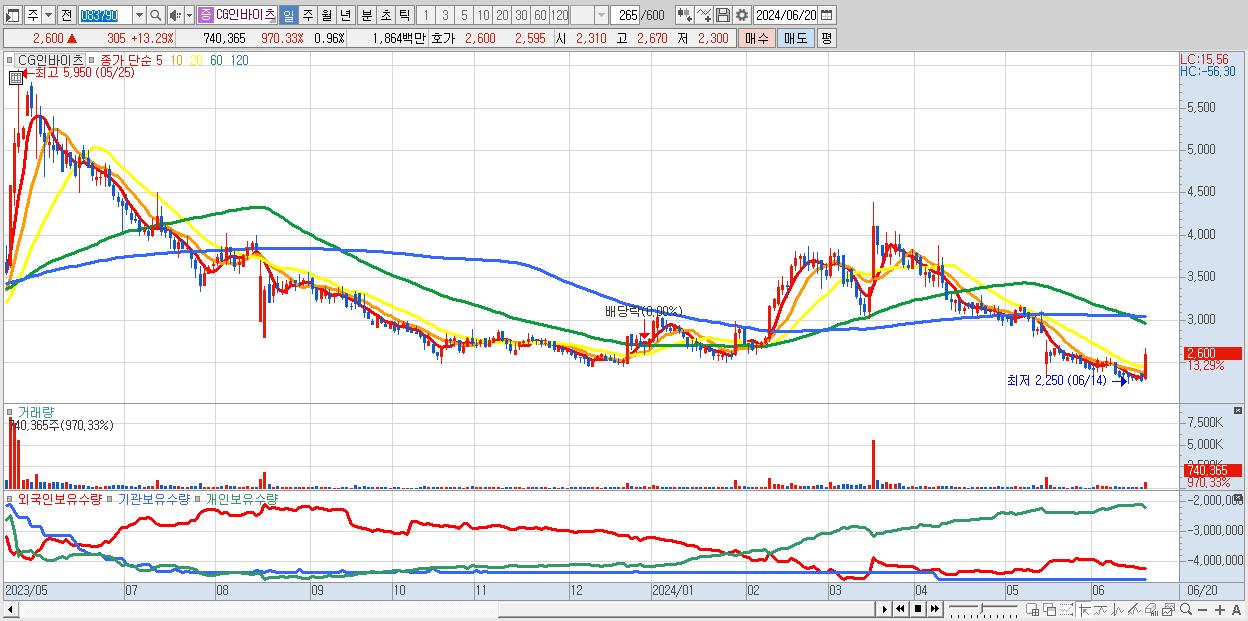Image resolution: width=1248 pixels, height=621 pixels.
Task: Select the 3 interval button
Action: [445, 15]
